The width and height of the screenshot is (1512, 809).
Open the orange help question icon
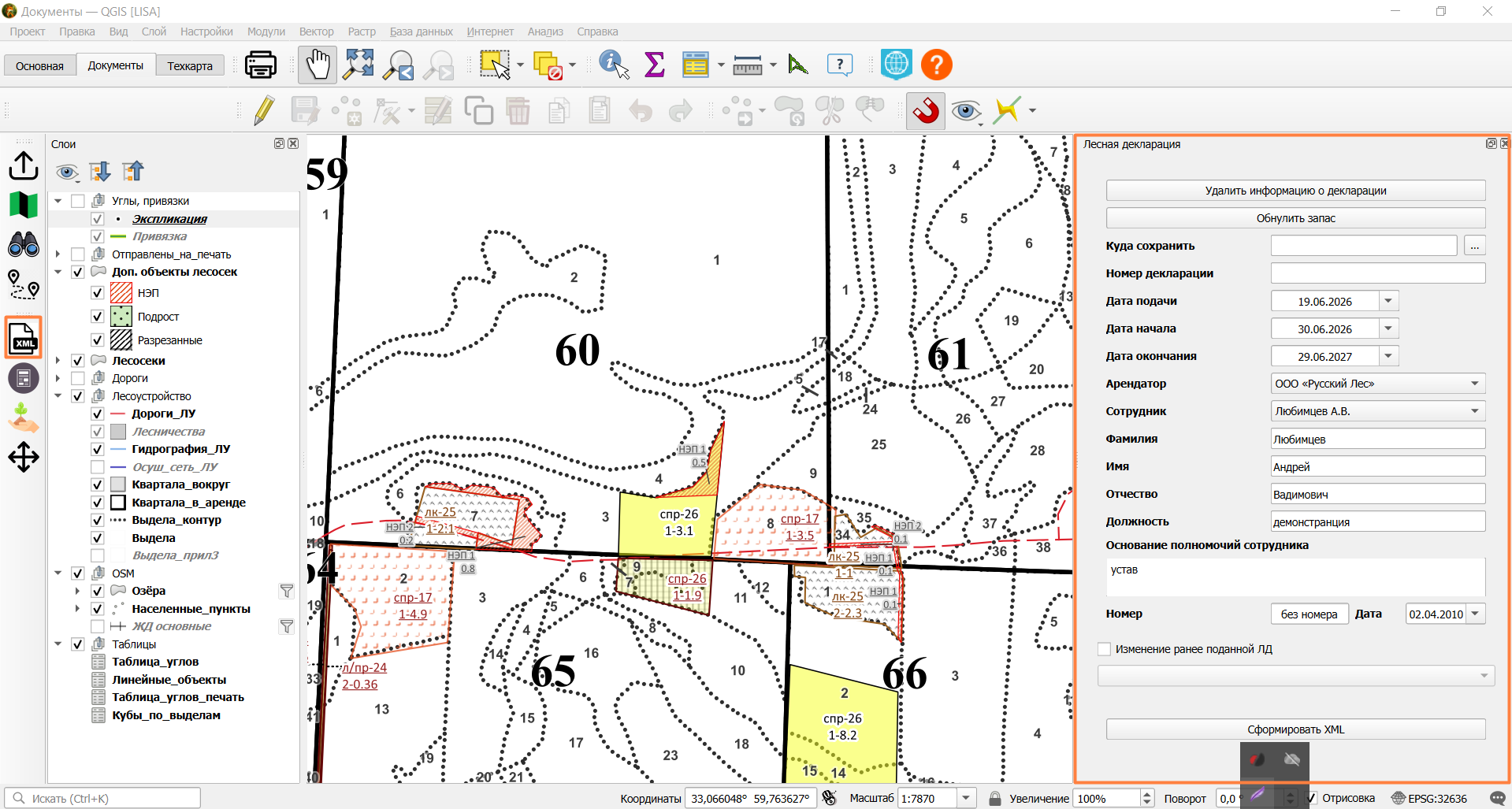[x=937, y=65]
